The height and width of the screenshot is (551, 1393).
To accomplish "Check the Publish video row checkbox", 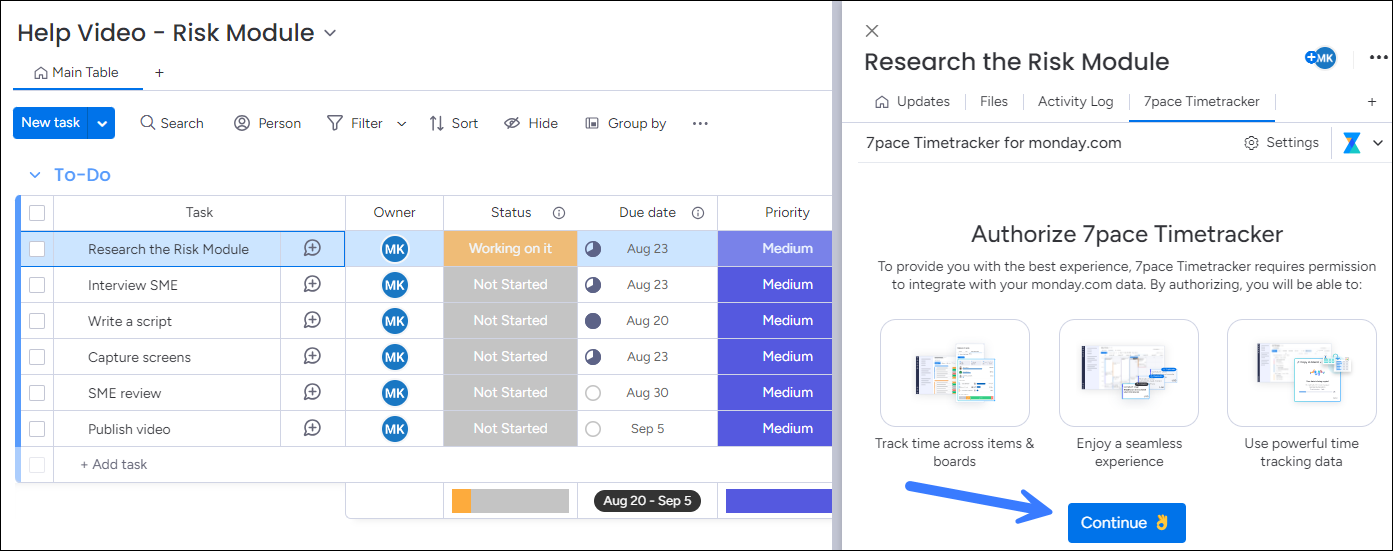I will [x=37, y=429].
